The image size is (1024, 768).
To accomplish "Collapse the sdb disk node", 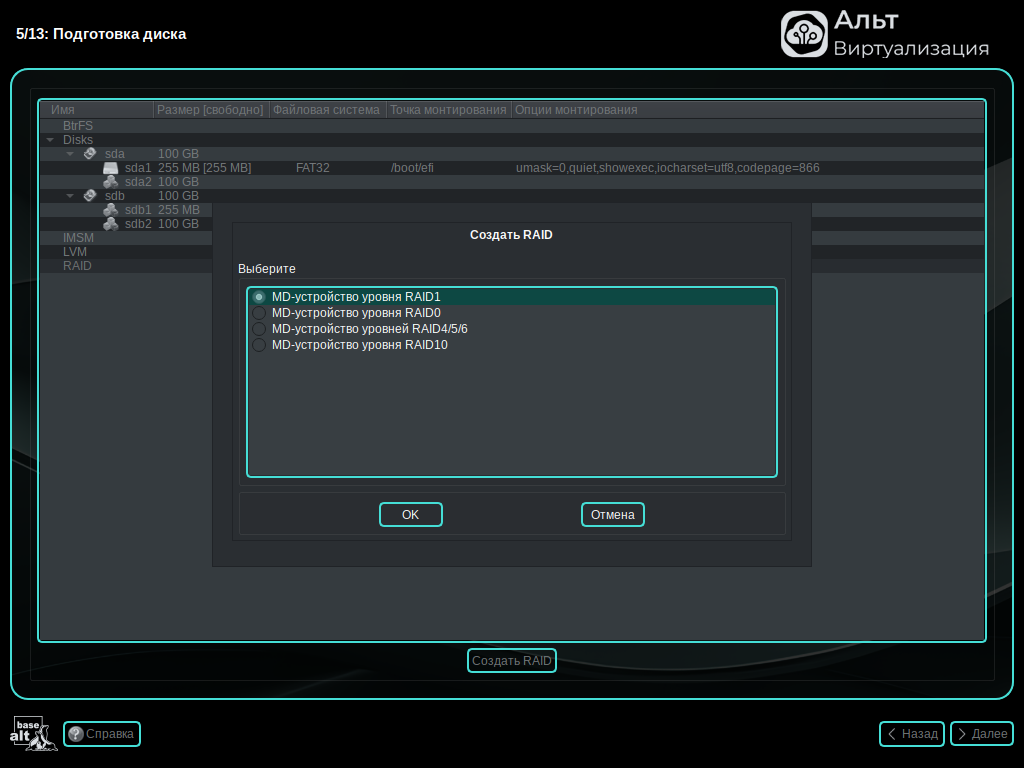I will tap(70, 195).
